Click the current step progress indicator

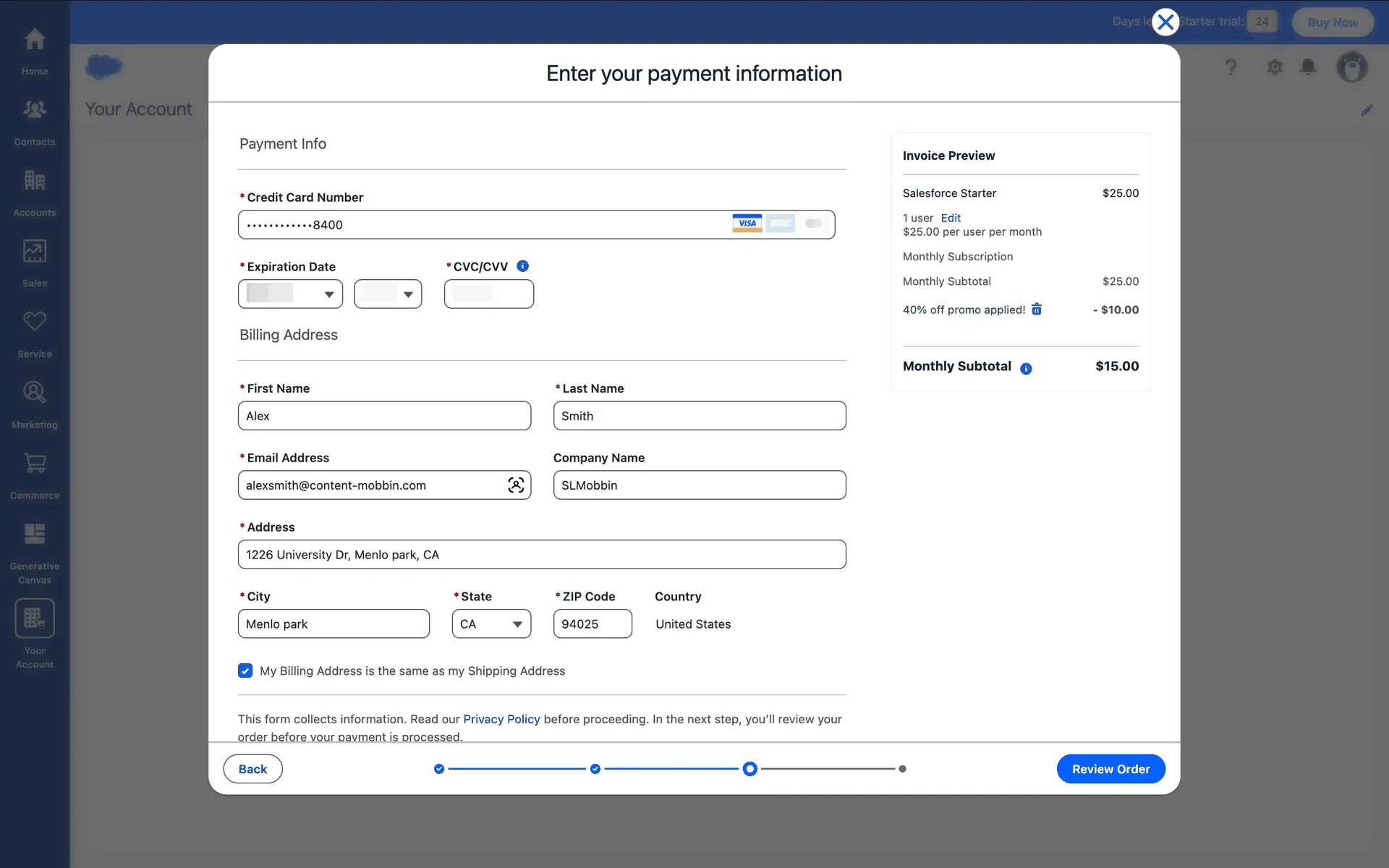pos(749,769)
